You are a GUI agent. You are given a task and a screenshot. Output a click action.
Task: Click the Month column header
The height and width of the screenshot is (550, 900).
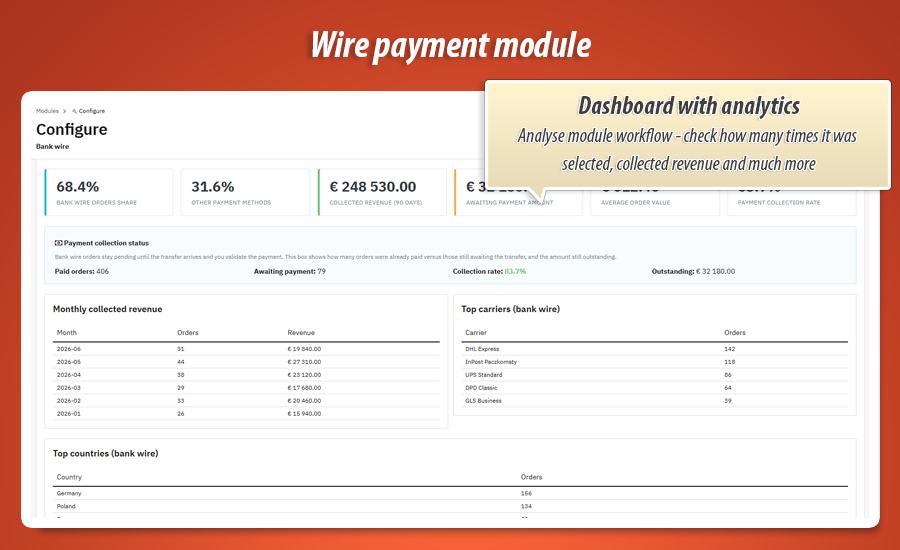pyautogui.click(x=67, y=332)
